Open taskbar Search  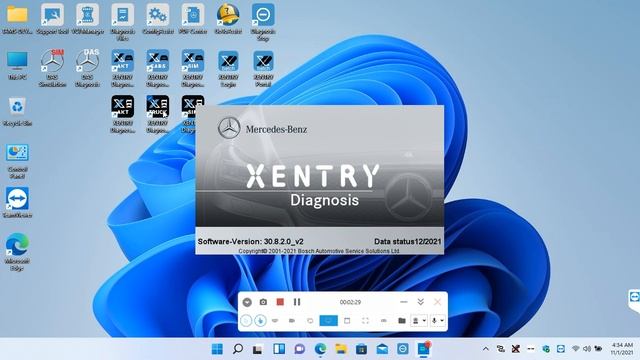pos(238,349)
